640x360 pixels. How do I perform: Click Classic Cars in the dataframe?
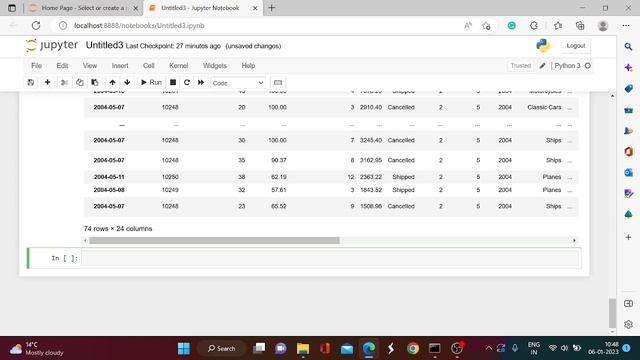(544, 107)
